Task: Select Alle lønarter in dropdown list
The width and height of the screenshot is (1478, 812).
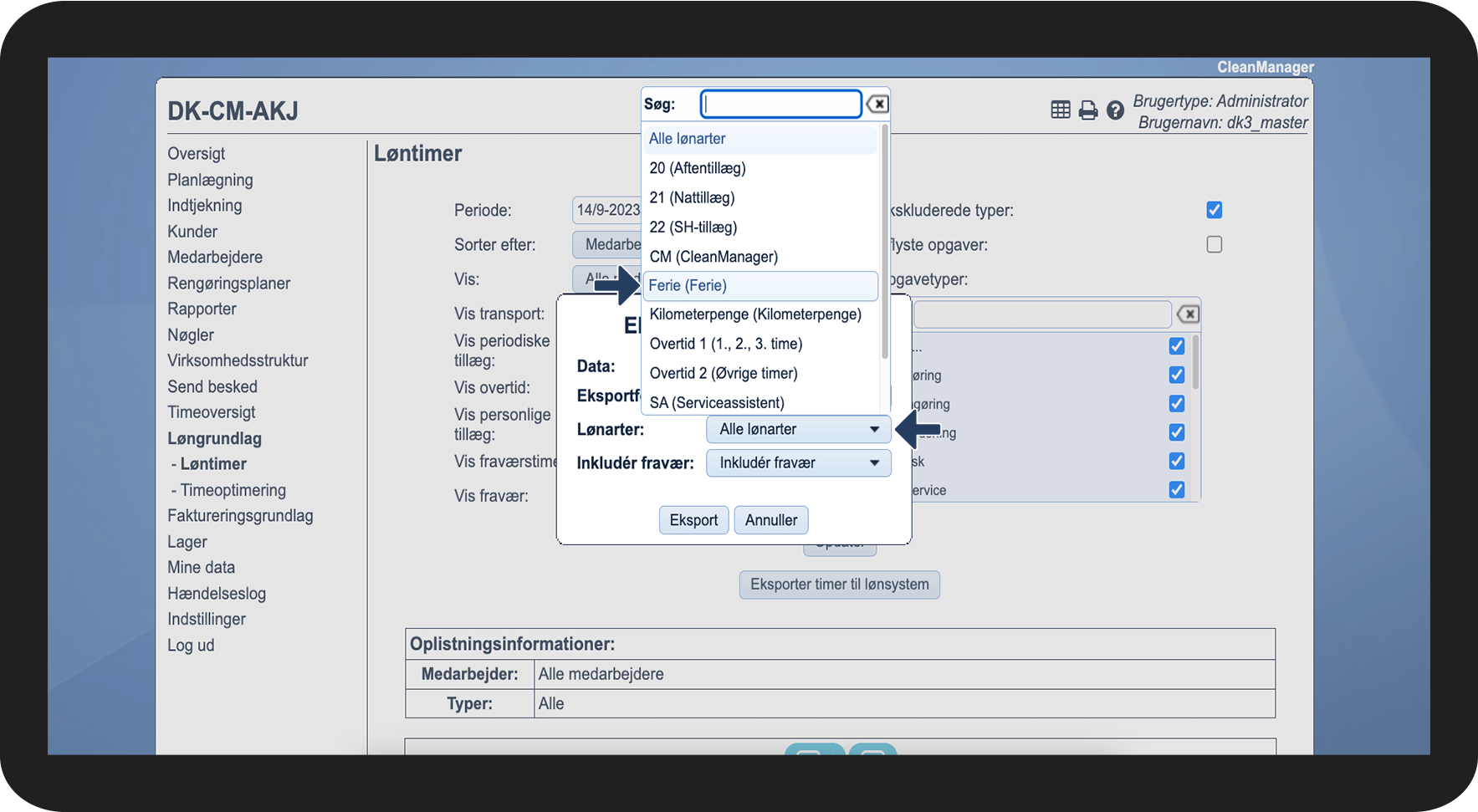Action: point(759,139)
